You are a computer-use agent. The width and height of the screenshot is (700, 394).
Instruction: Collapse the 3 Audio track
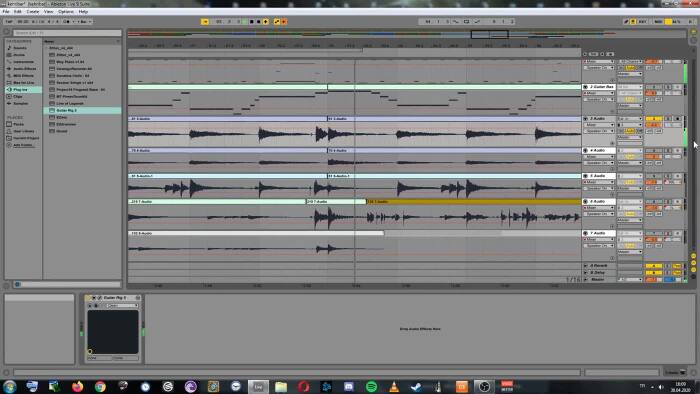click(x=585, y=119)
